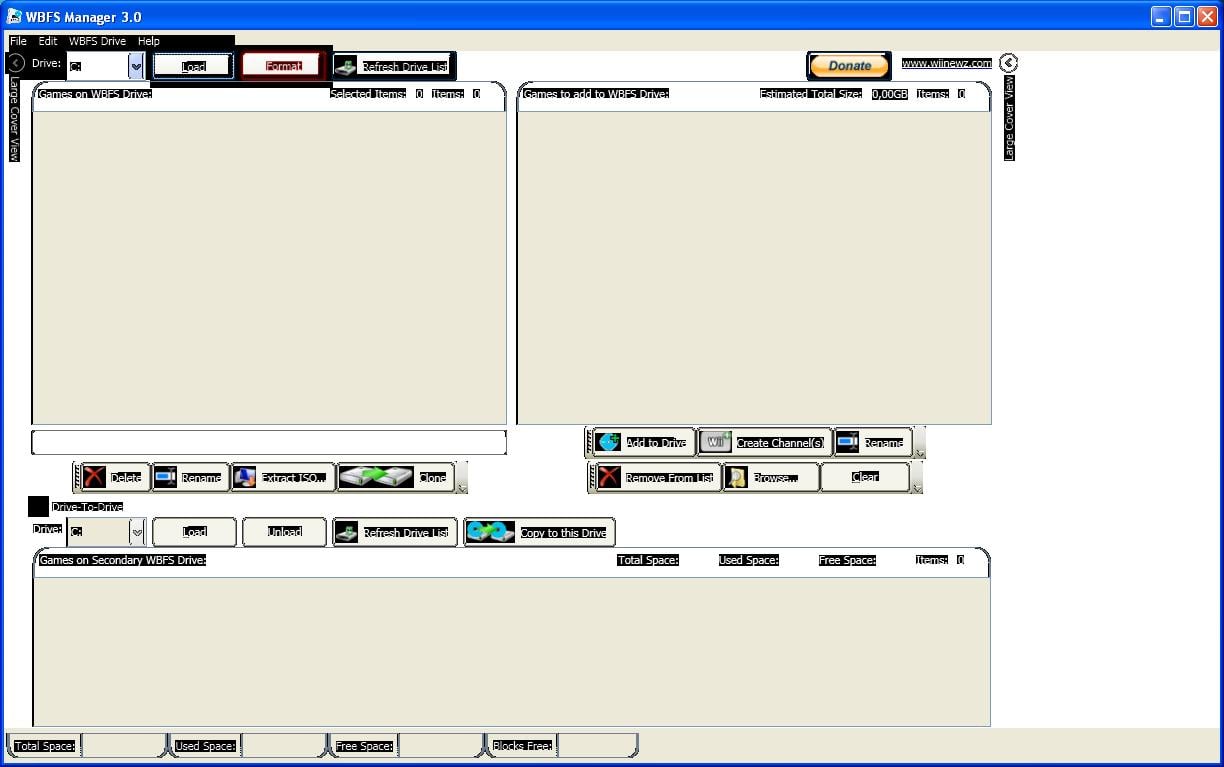Open the WBFS Drive menu
This screenshot has height=767, width=1224.
point(97,41)
